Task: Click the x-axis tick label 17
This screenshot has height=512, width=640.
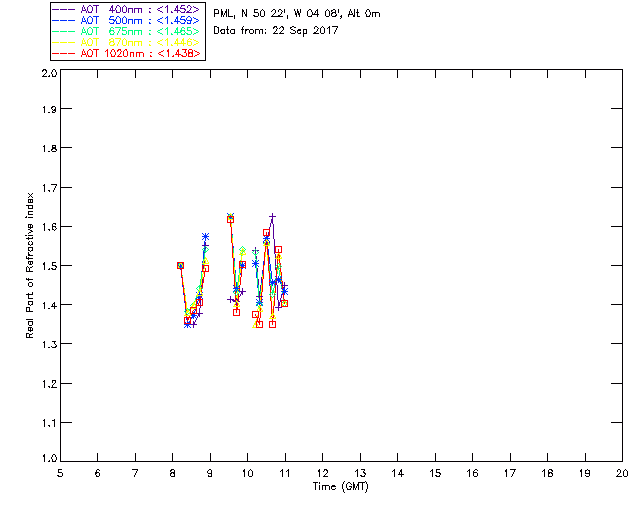Action: click(510, 473)
